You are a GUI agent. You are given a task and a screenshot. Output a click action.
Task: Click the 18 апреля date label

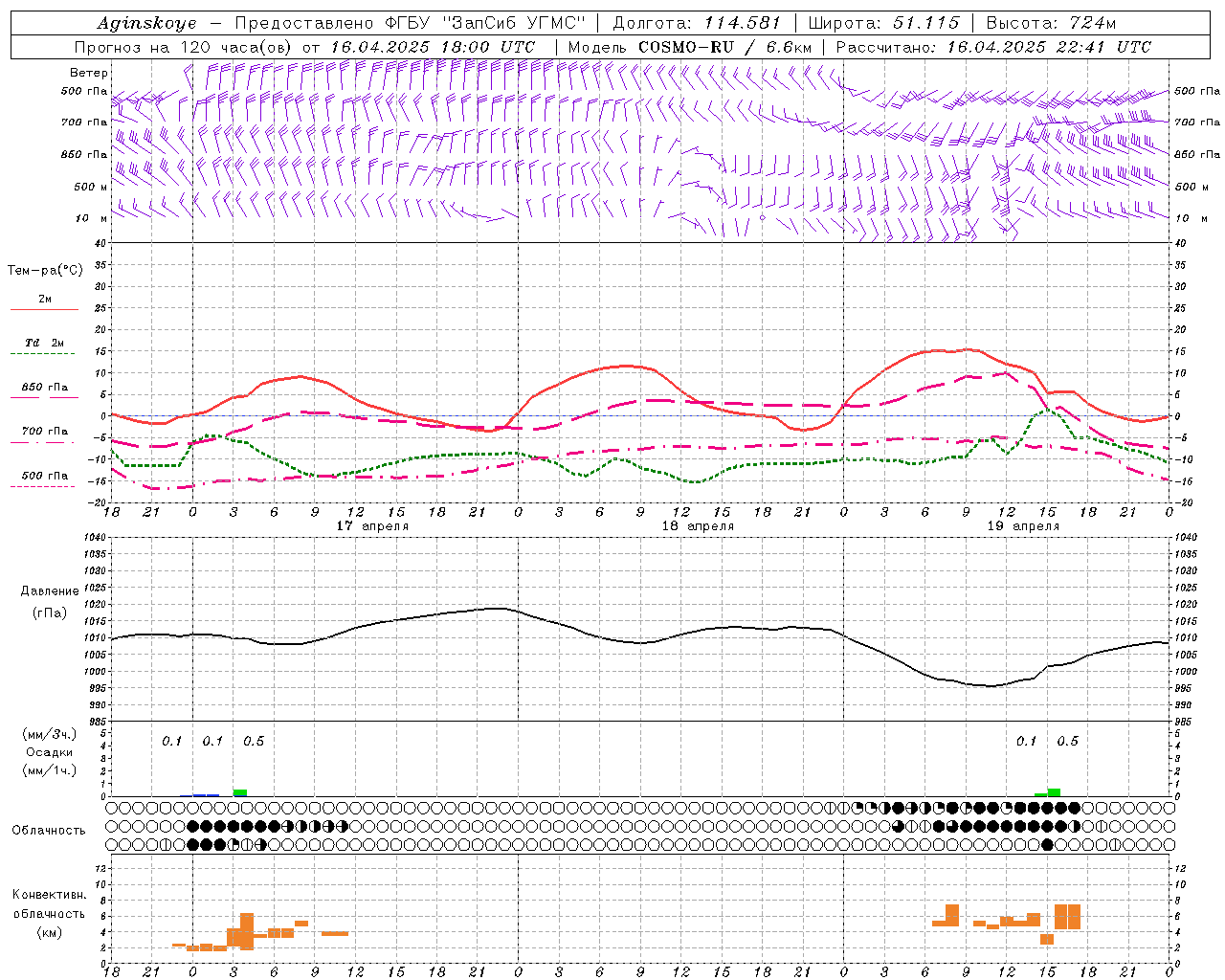pyautogui.click(x=698, y=526)
